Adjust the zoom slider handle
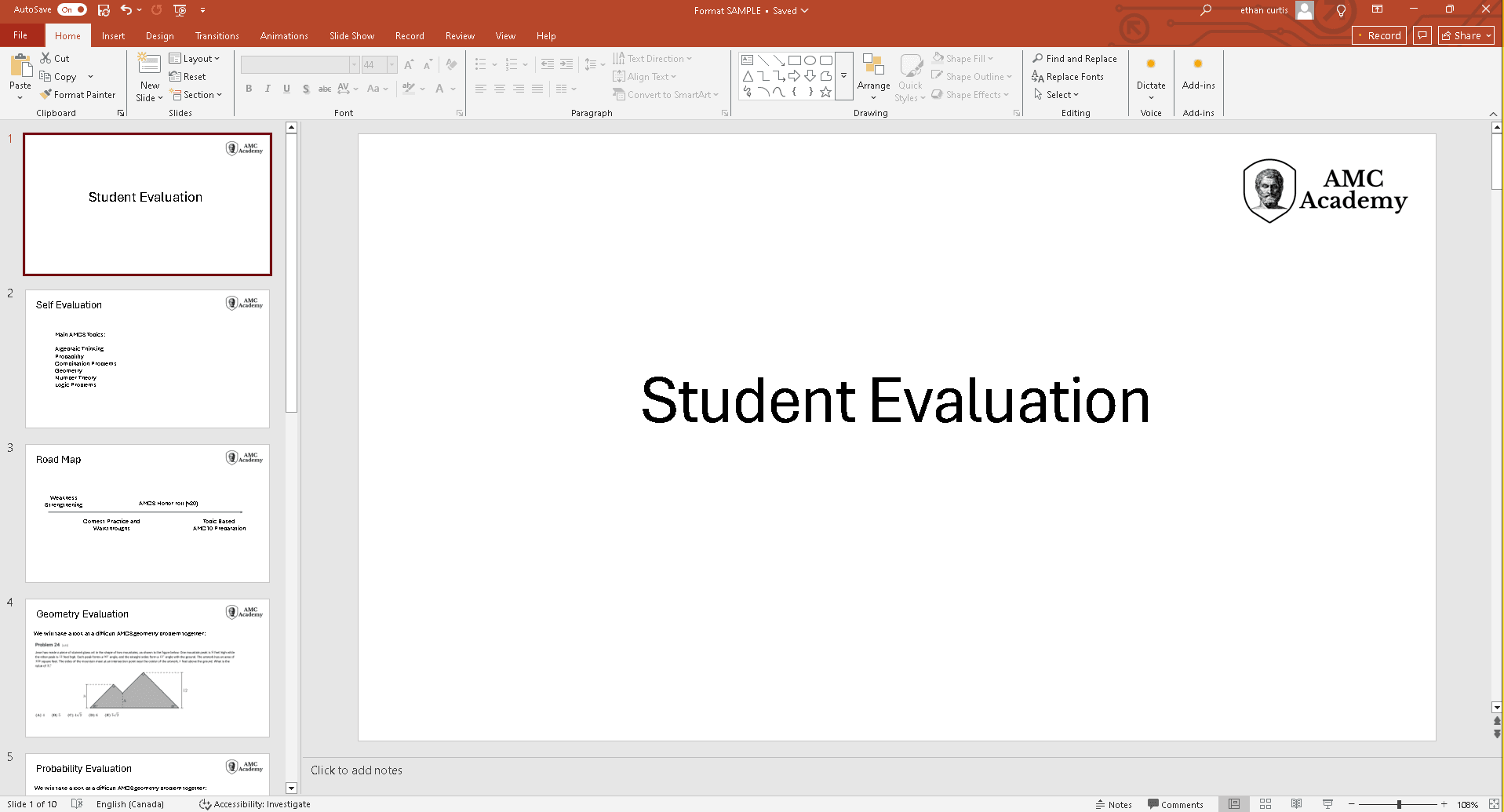The height and width of the screenshot is (812, 1504). click(x=1399, y=804)
